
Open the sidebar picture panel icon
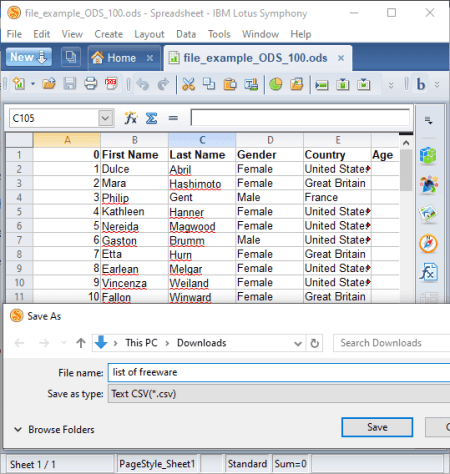(x=428, y=214)
